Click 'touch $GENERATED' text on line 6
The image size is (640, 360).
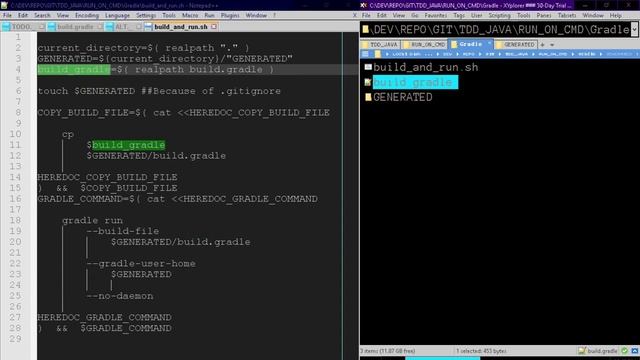coord(86,91)
